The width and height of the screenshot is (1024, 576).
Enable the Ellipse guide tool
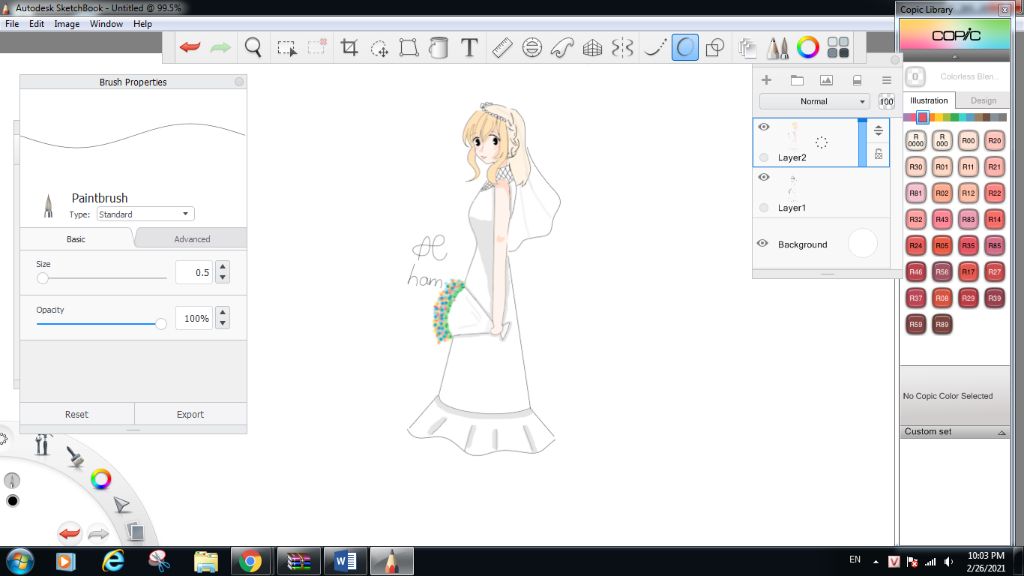click(x=532, y=47)
